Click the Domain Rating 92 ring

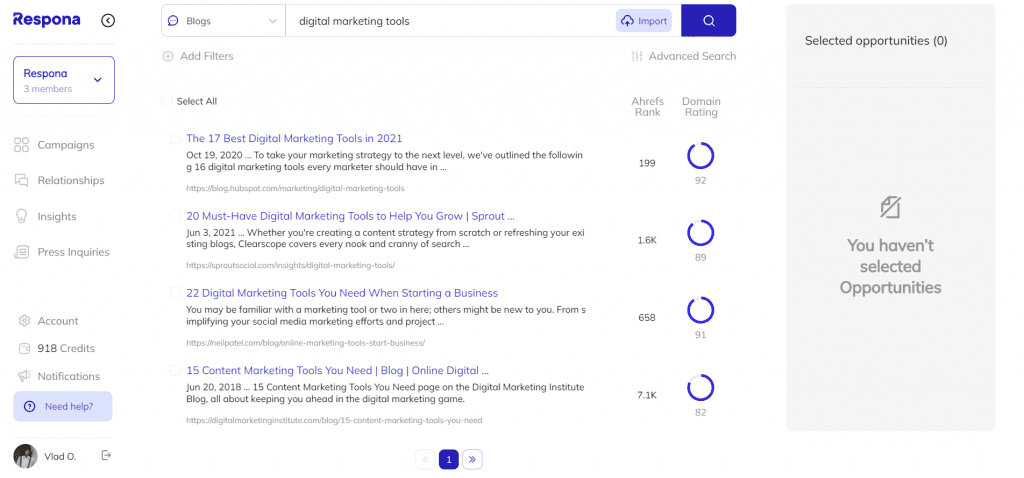(x=701, y=156)
